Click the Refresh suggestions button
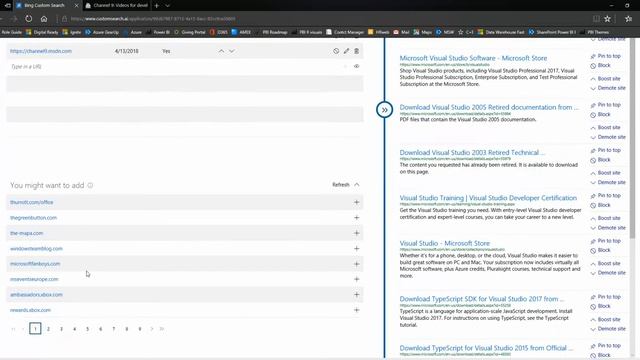The image size is (640, 360). [x=340, y=185]
